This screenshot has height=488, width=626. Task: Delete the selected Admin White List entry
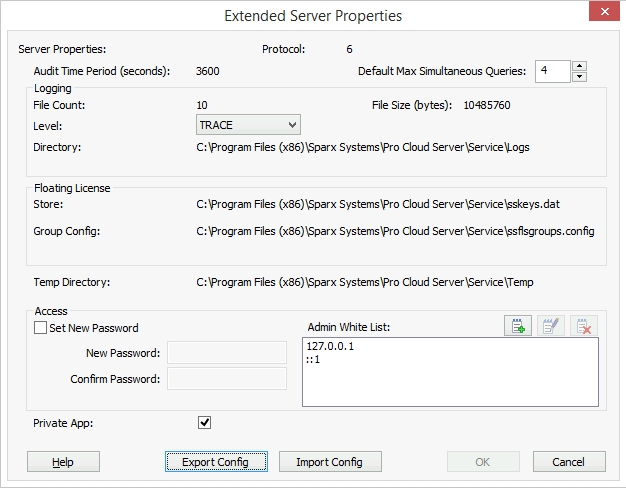pos(585,325)
